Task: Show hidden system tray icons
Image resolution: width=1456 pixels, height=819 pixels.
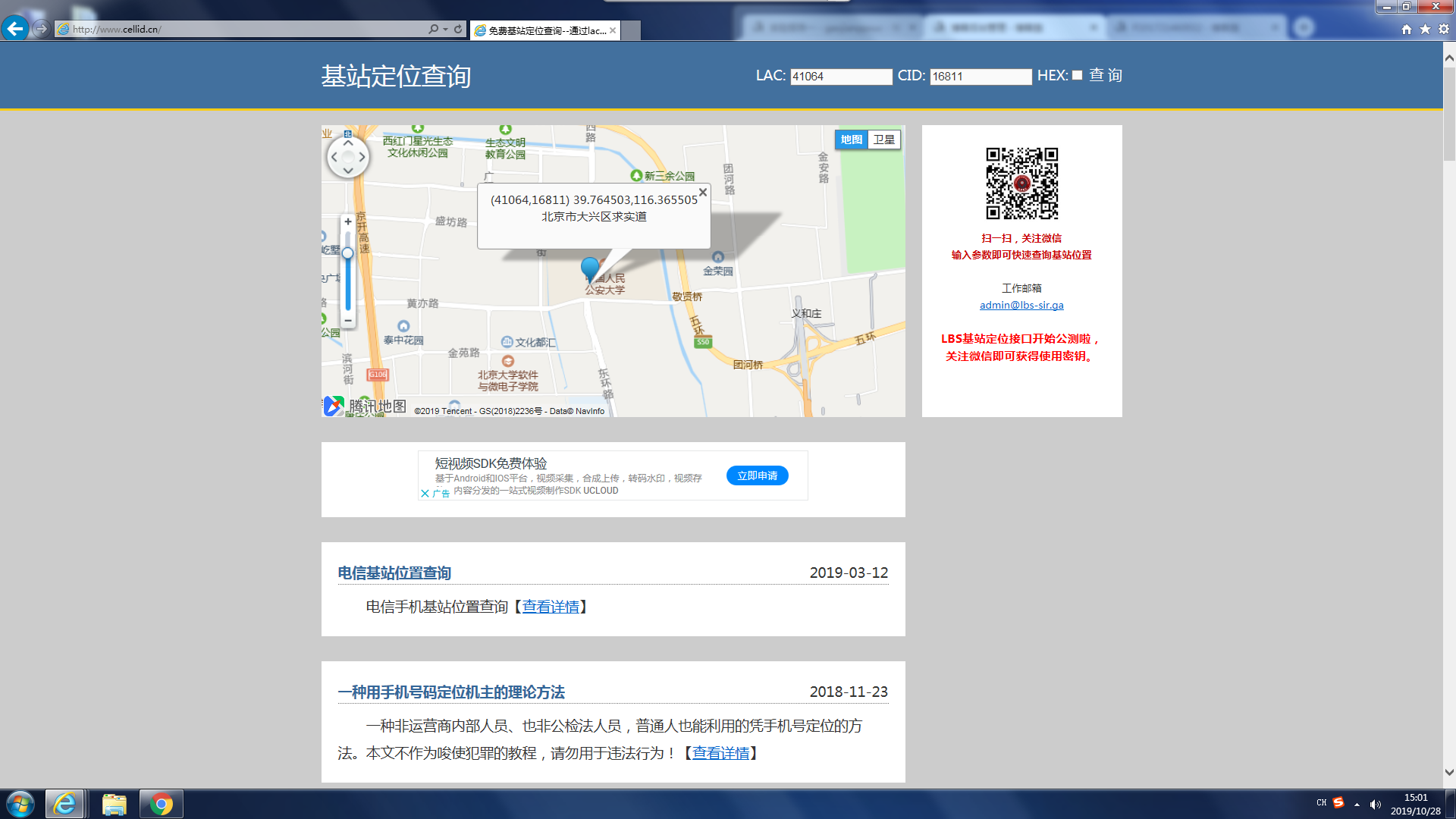Action: point(1357,804)
